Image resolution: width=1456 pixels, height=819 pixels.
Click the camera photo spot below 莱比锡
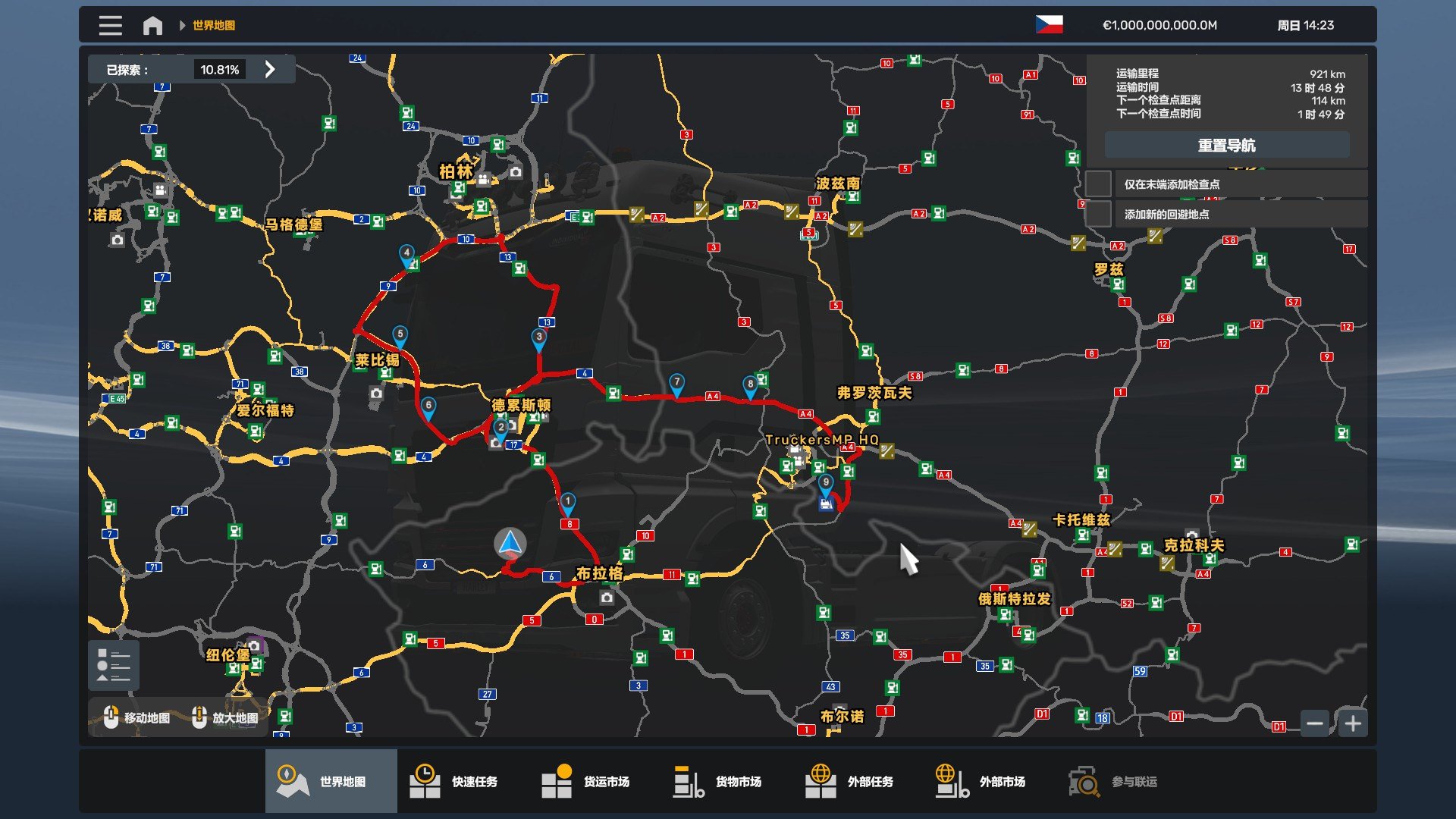(376, 394)
